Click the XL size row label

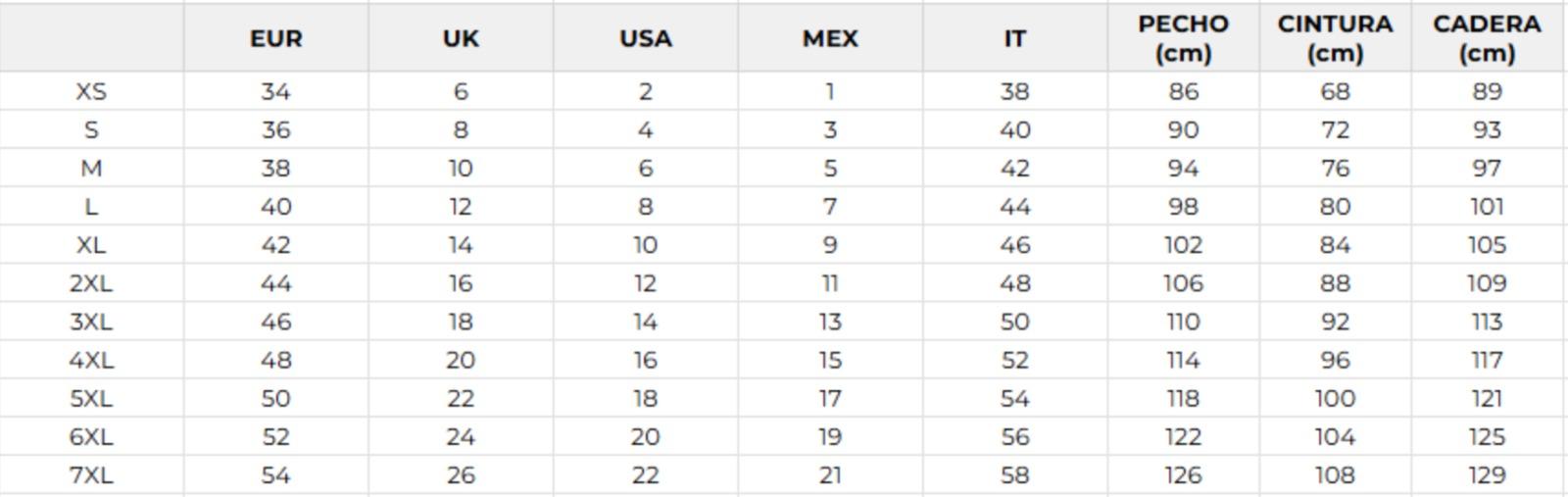91,245
